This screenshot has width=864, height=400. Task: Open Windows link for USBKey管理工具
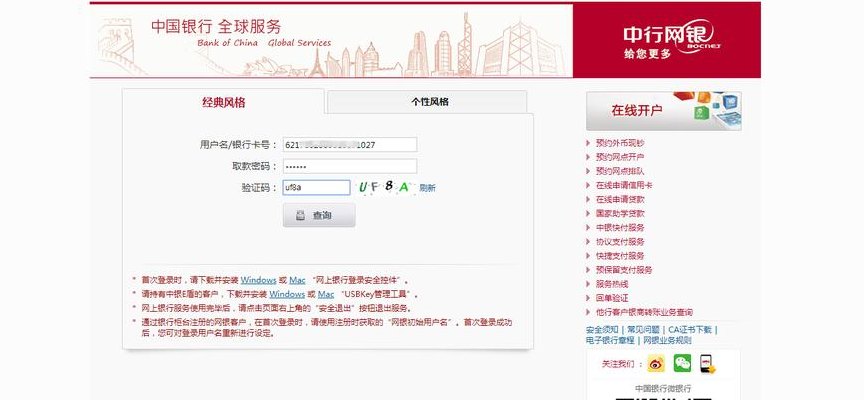point(287,295)
